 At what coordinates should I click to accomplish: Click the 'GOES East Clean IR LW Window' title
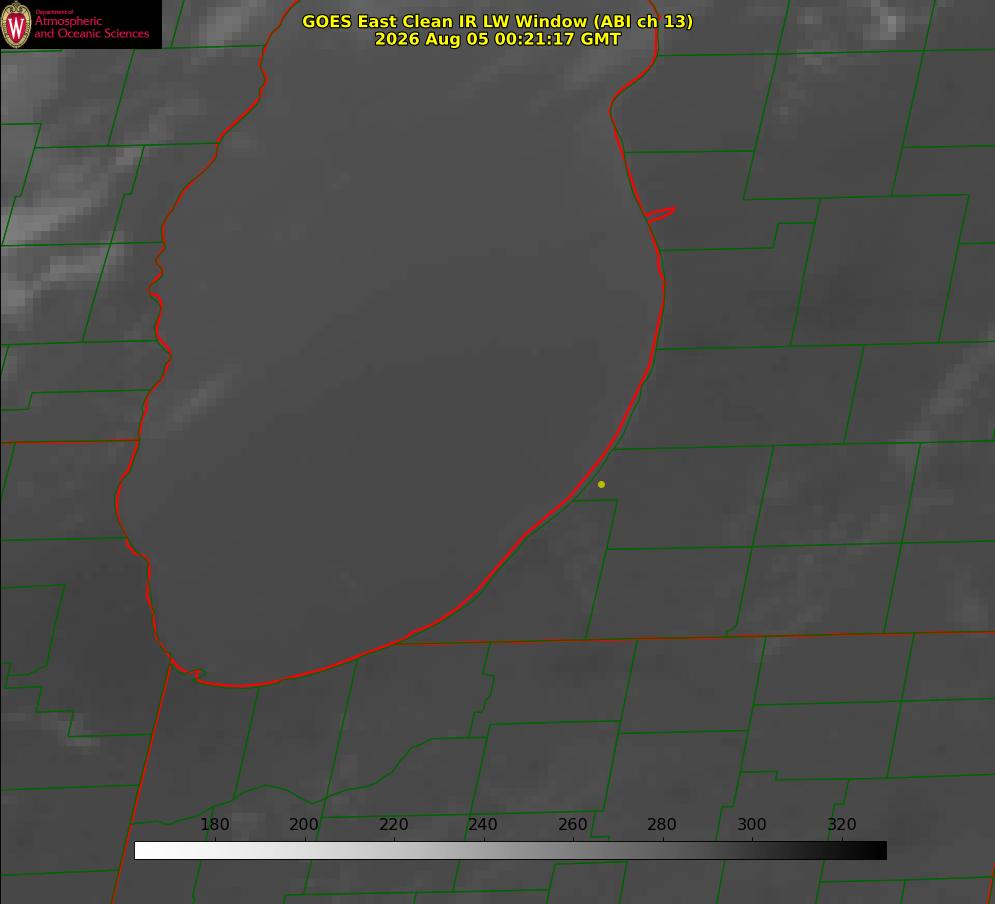tap(444, 21)
